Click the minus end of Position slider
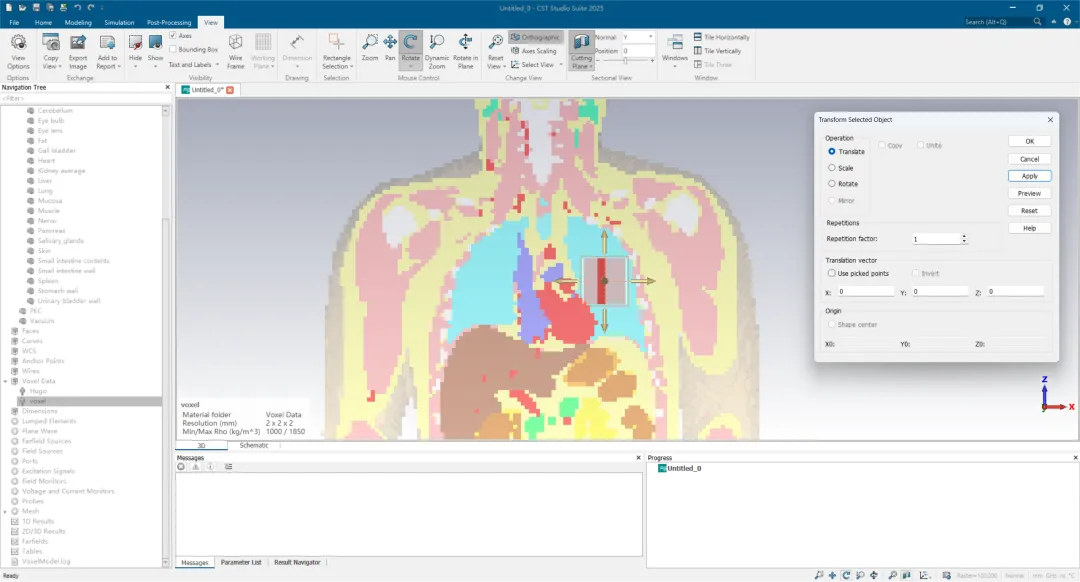Viewport: 1080px width, 582px height. pyautogui.click(x=598, y=61)
